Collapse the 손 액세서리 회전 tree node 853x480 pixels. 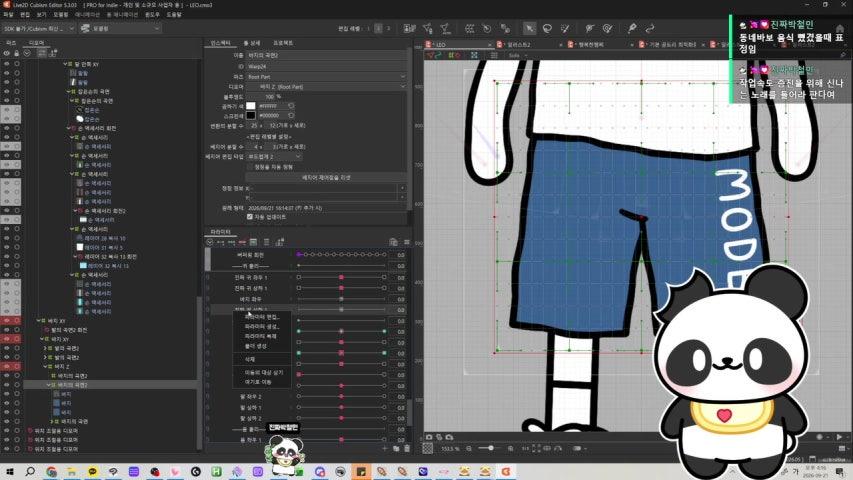point(67,128)
